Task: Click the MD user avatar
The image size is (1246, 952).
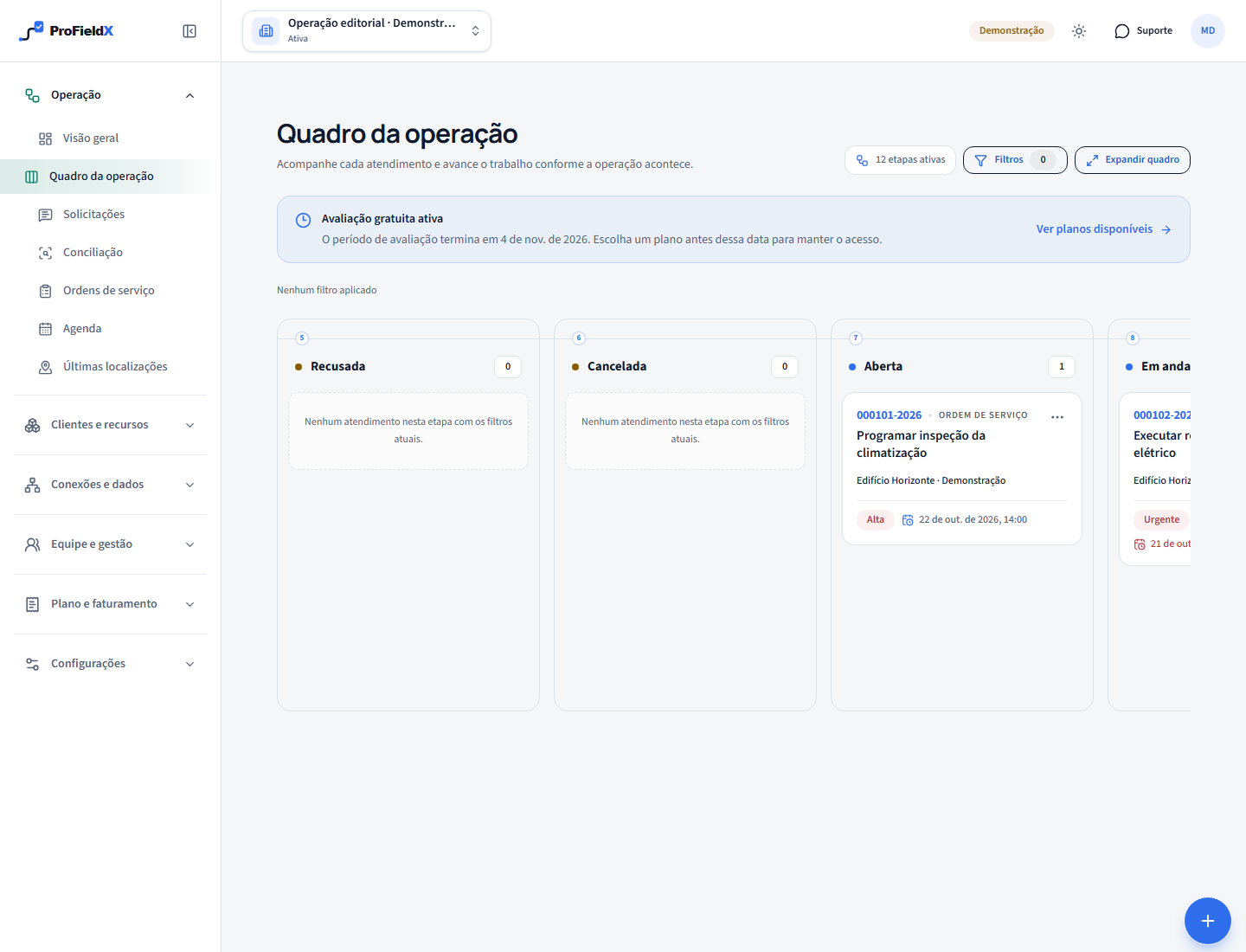Action: coord(1208,31)
